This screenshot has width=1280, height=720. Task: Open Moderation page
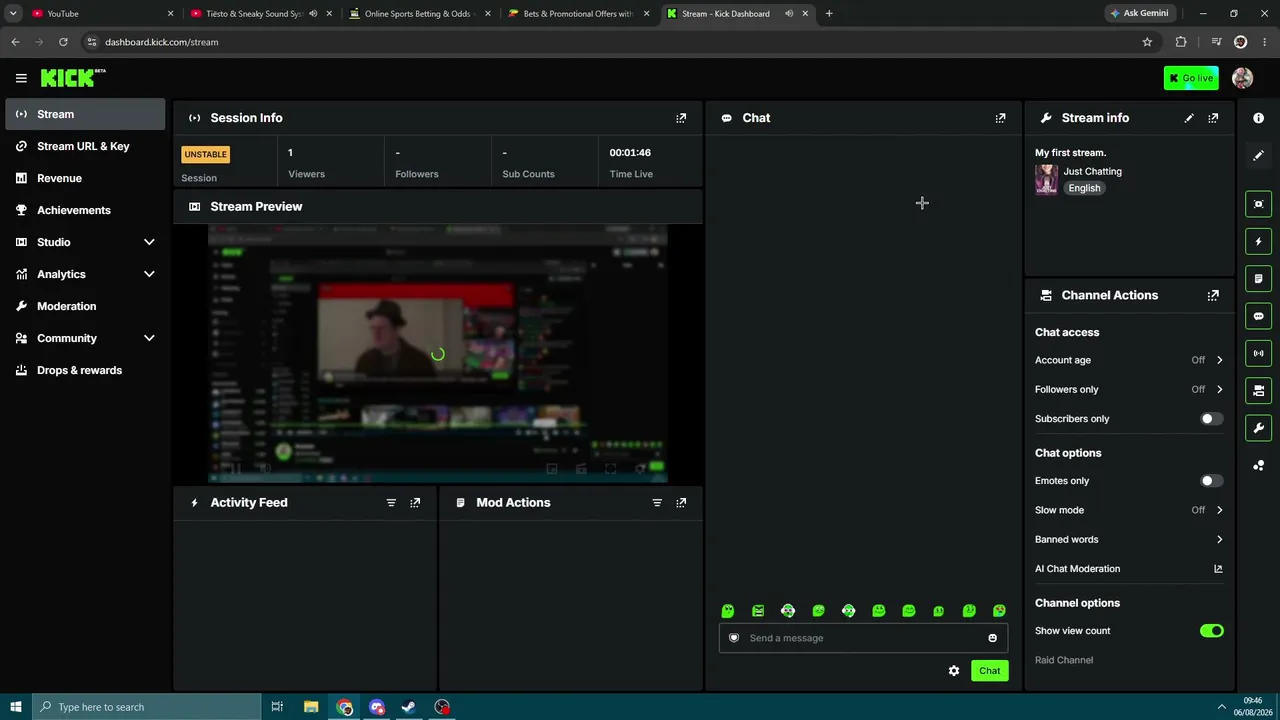click(85, 306)
